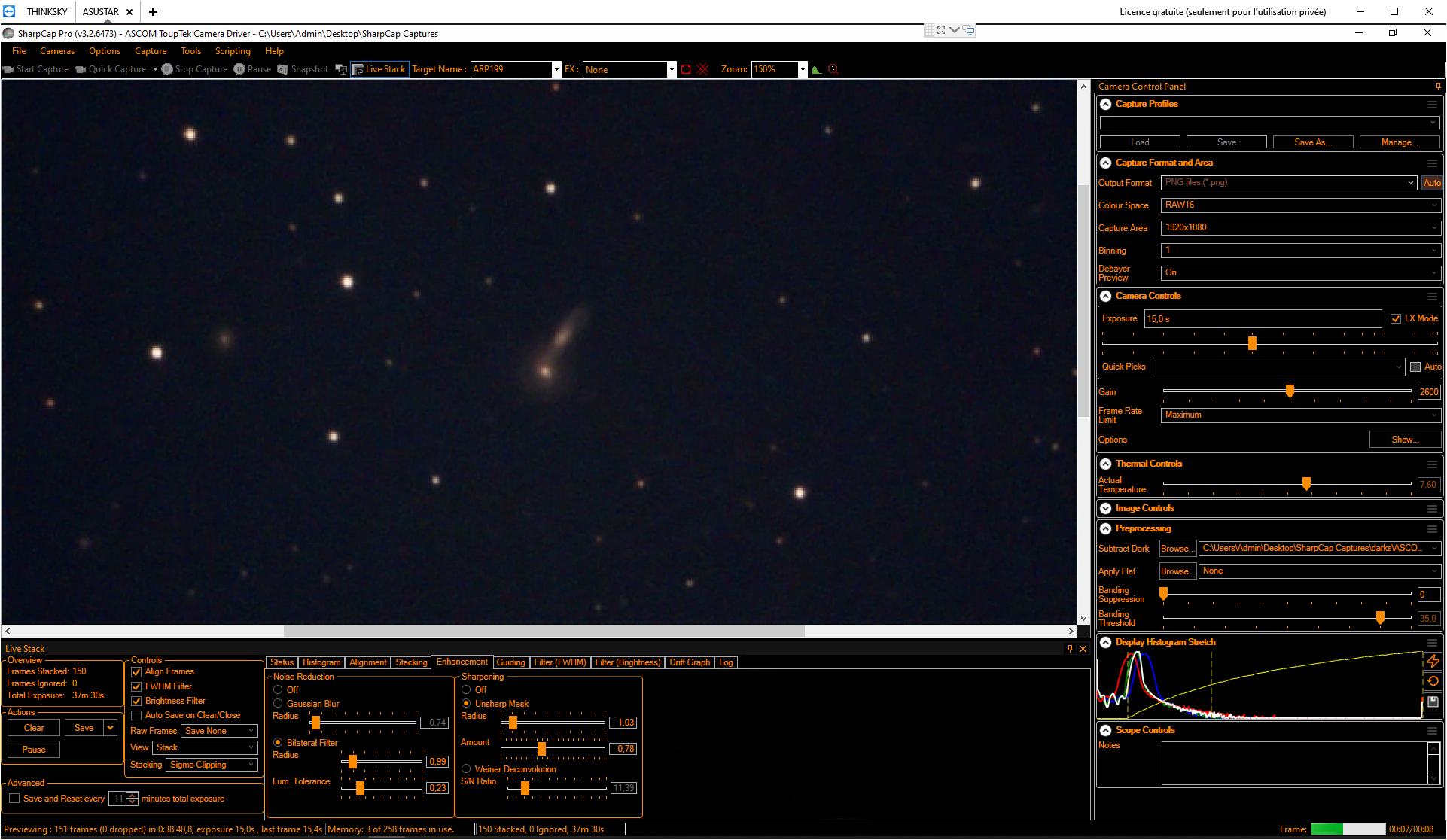This screenshot has height=840, width=1447.
Task: Adjust the Exposure slider handle
Action: tap(1252, 343)
